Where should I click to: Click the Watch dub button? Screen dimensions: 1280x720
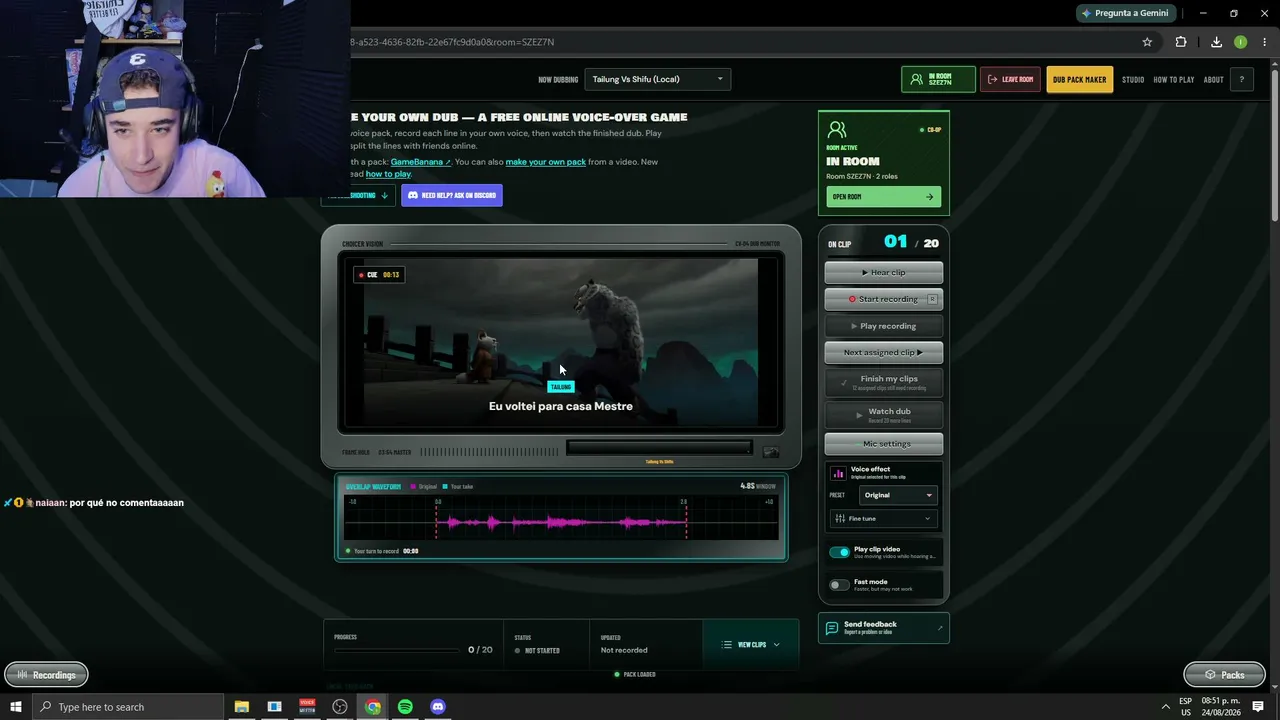pos(883,414)
